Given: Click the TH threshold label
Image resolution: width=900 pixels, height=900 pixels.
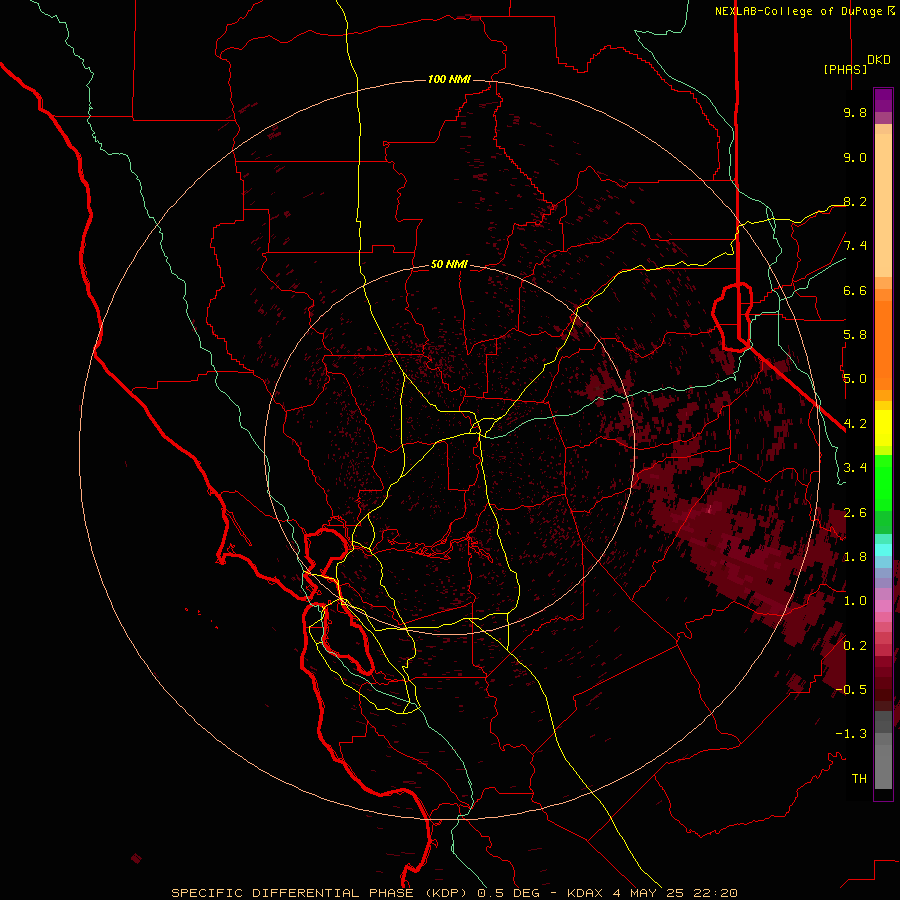Looking at the screenshot, I should [859, 778].
